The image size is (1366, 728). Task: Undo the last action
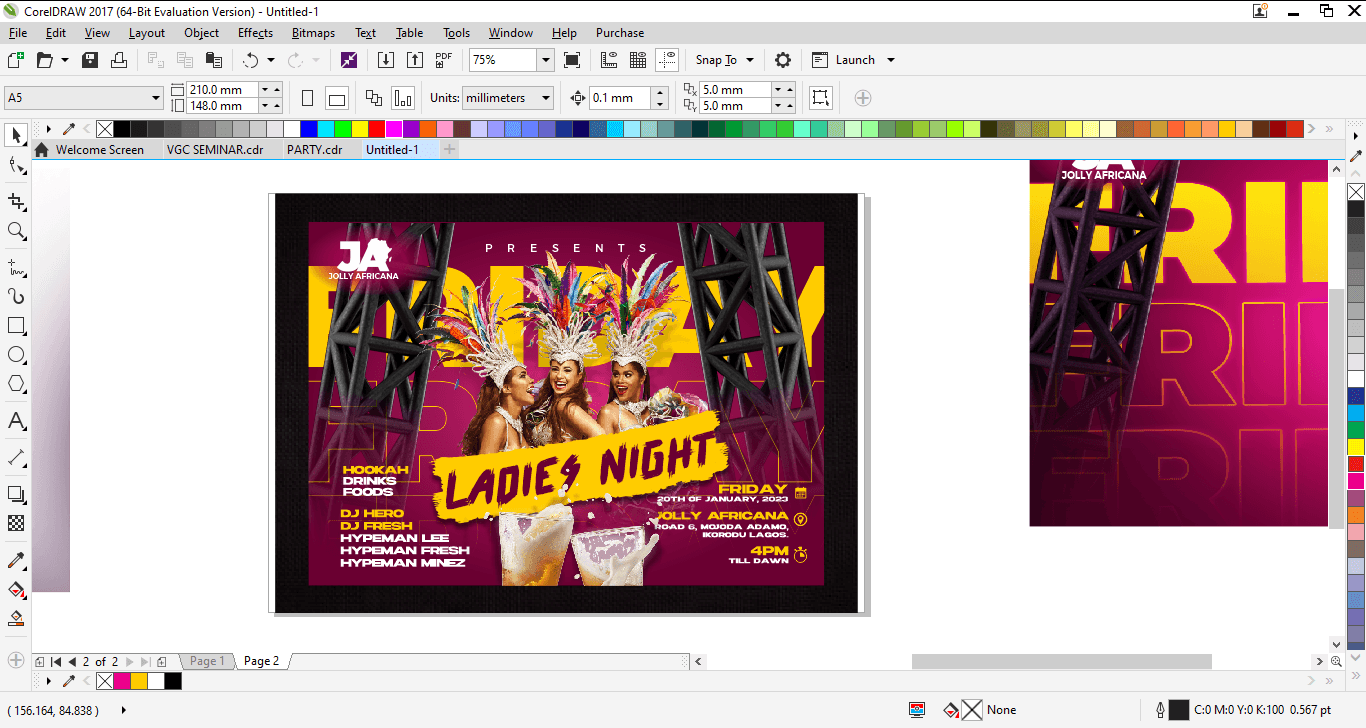[250, 60]
